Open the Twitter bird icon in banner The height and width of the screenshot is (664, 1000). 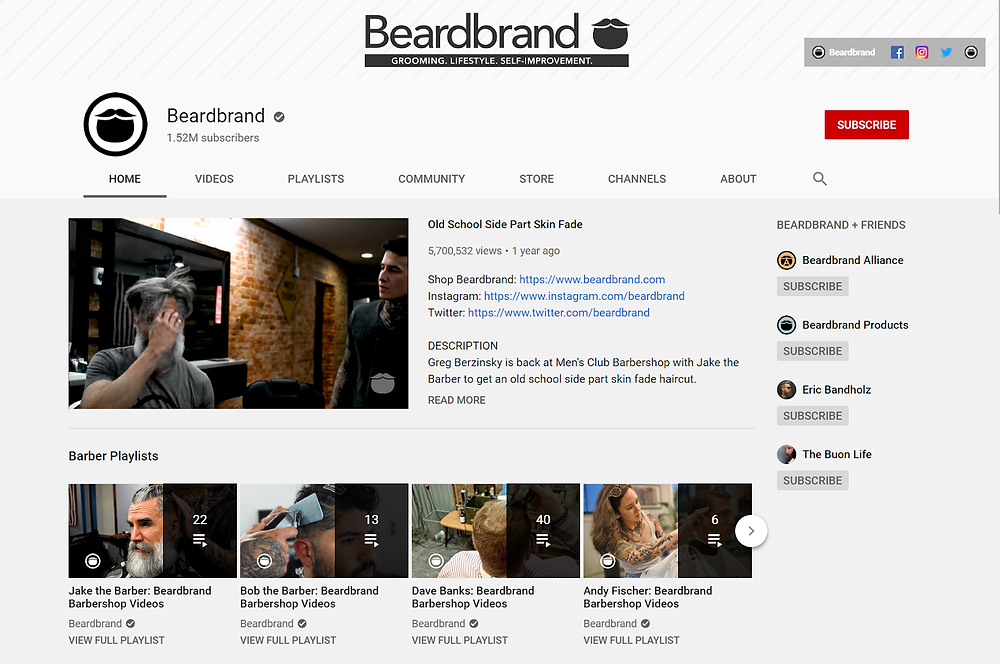(946, 52)
